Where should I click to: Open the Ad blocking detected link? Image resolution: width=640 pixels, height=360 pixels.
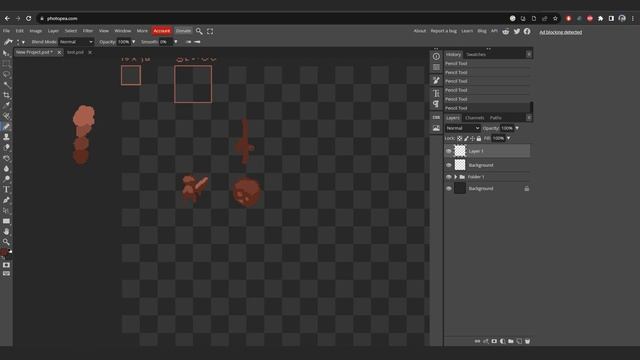(560, 32)
